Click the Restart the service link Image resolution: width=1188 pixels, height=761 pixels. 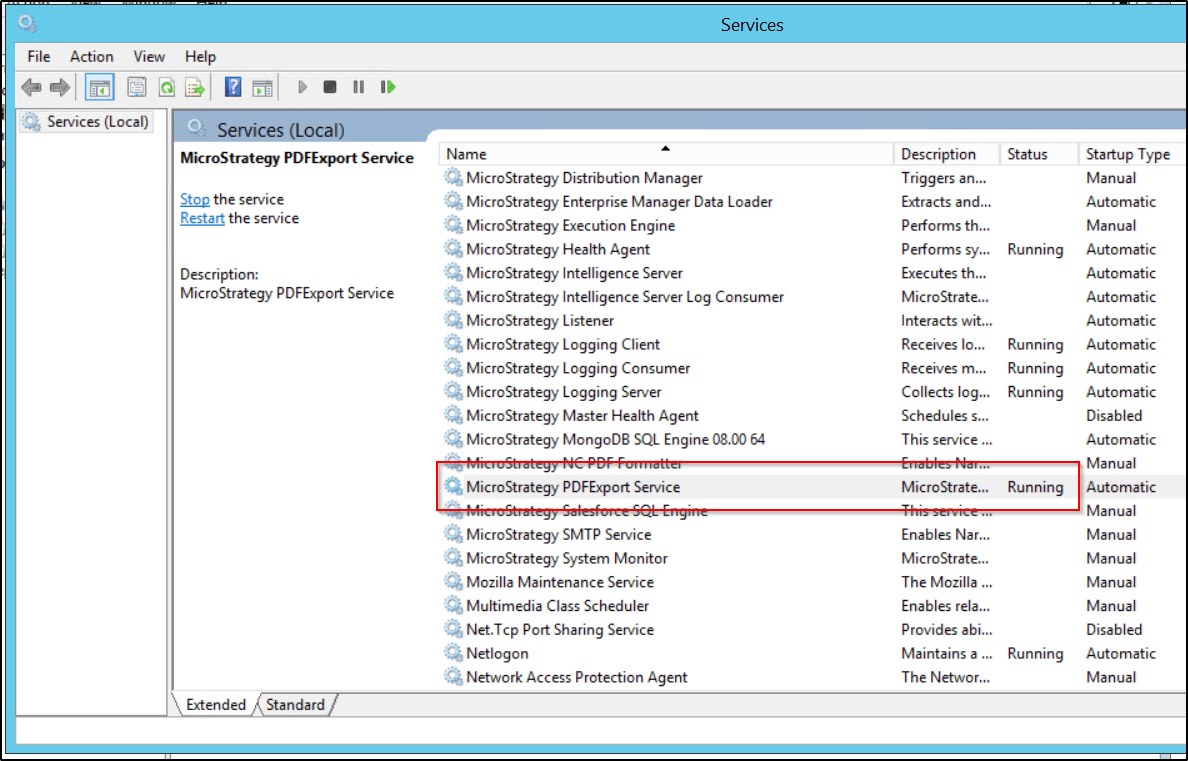(202, 218)
